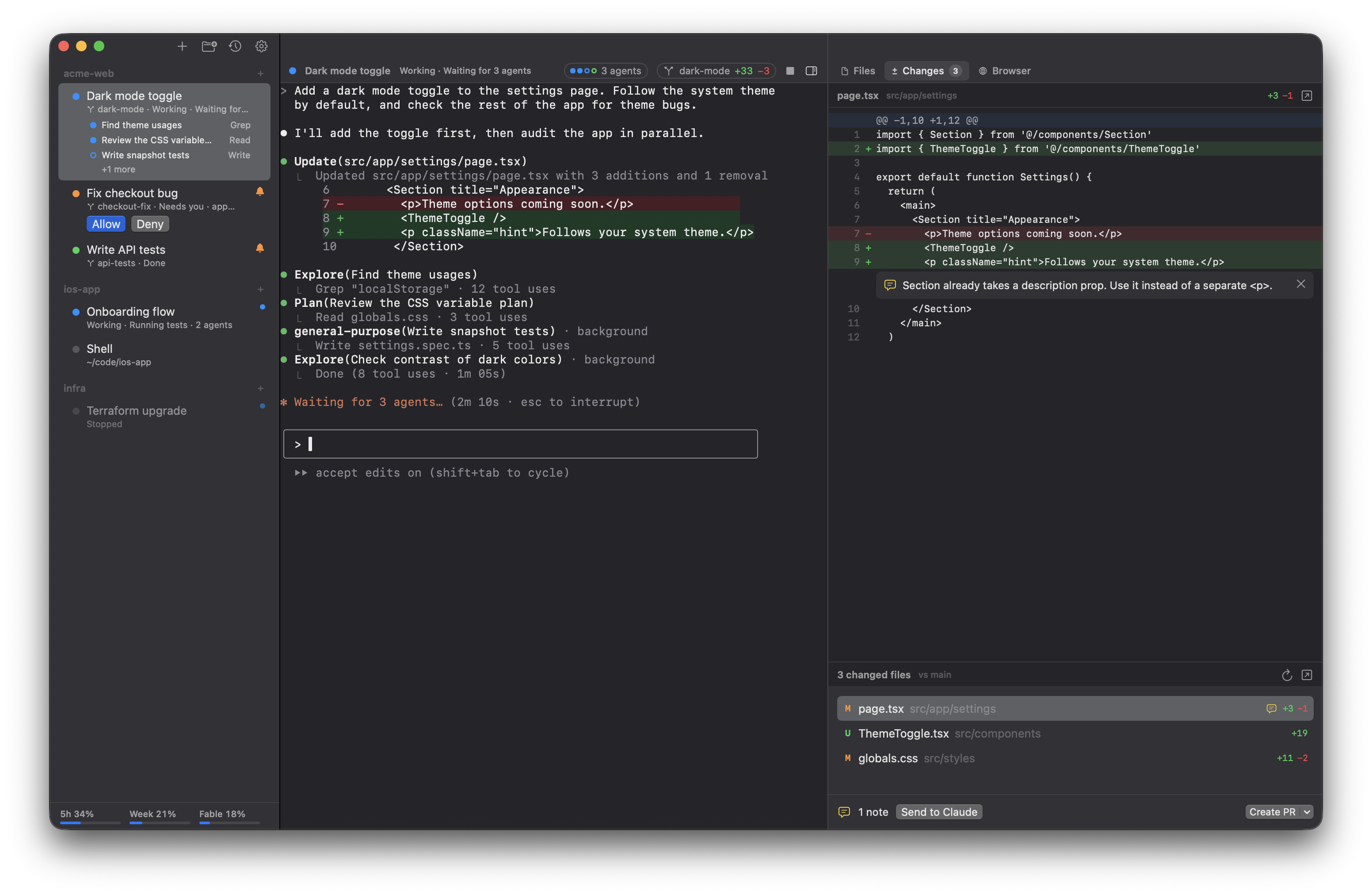Screen dimensions: 1372x895
Task: Open the 3 agents status pill
Action: pyautogui.click(x=605, y=70)
